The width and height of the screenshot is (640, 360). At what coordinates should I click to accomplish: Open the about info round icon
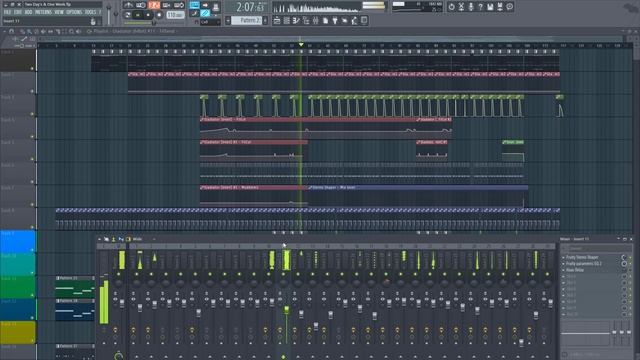(x=510, y=7)
